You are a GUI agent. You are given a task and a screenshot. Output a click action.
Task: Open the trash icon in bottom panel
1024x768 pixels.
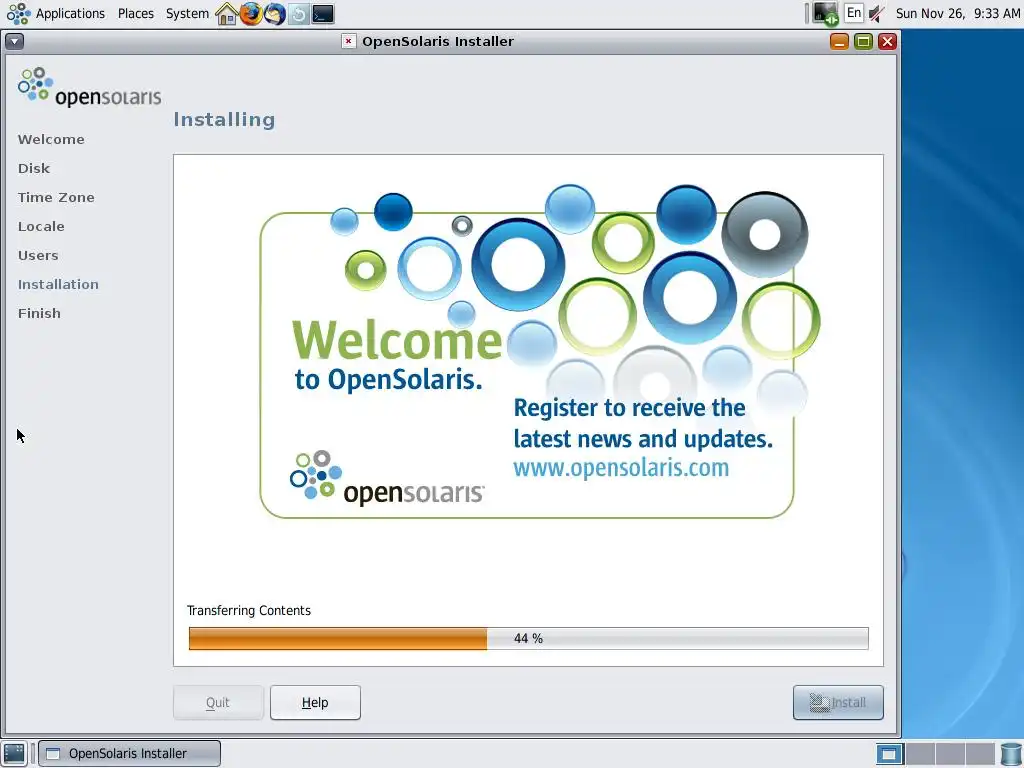(1011, 754)
